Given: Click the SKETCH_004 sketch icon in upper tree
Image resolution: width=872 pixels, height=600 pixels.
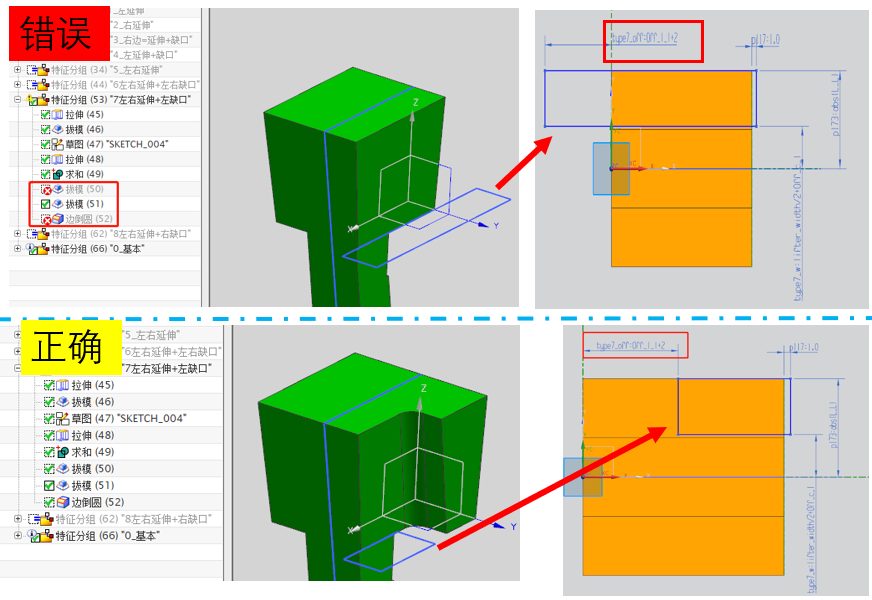Looking at the screenshot, I should coord(57,145).
